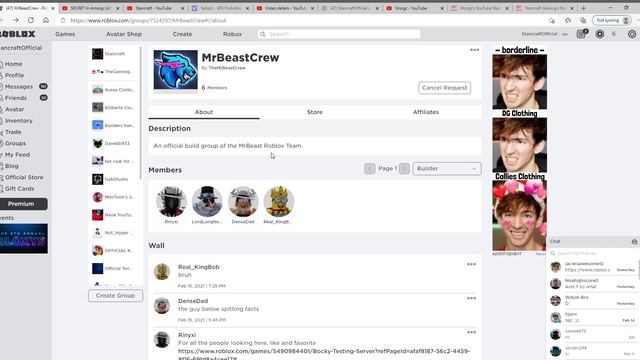Open the group options three-dot menu
Viewport: 640px width, 360px height.
474,50
